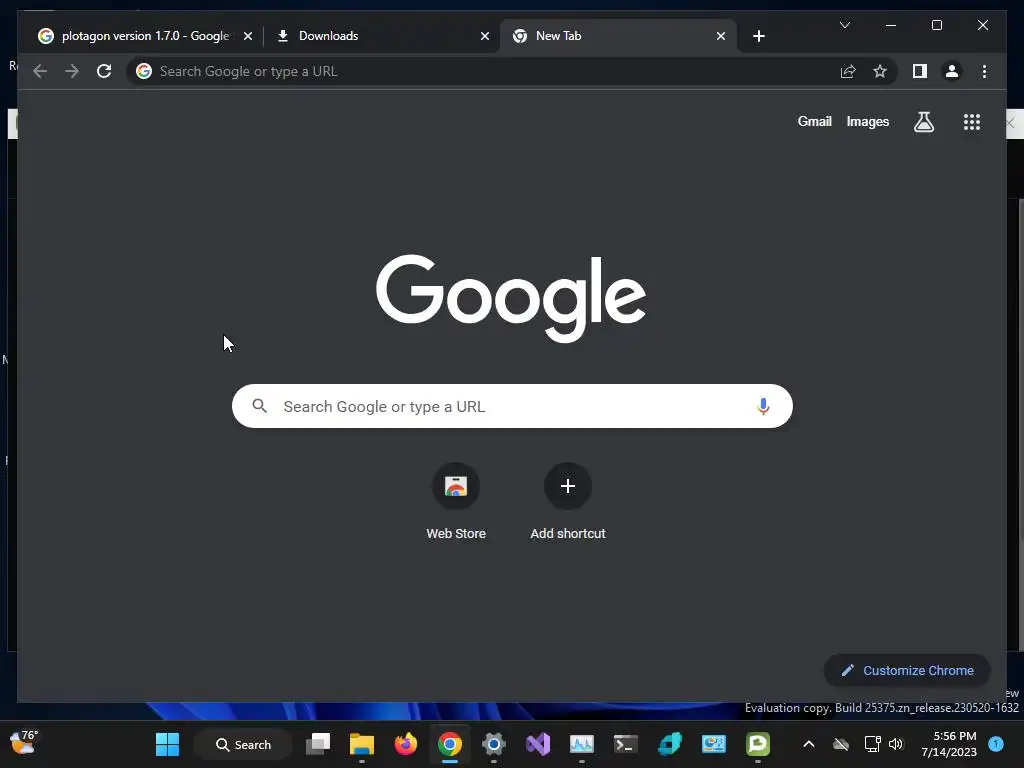Reload the page with the refresh icon
The width and height of the screenshot is (1024, 768).
104,71
